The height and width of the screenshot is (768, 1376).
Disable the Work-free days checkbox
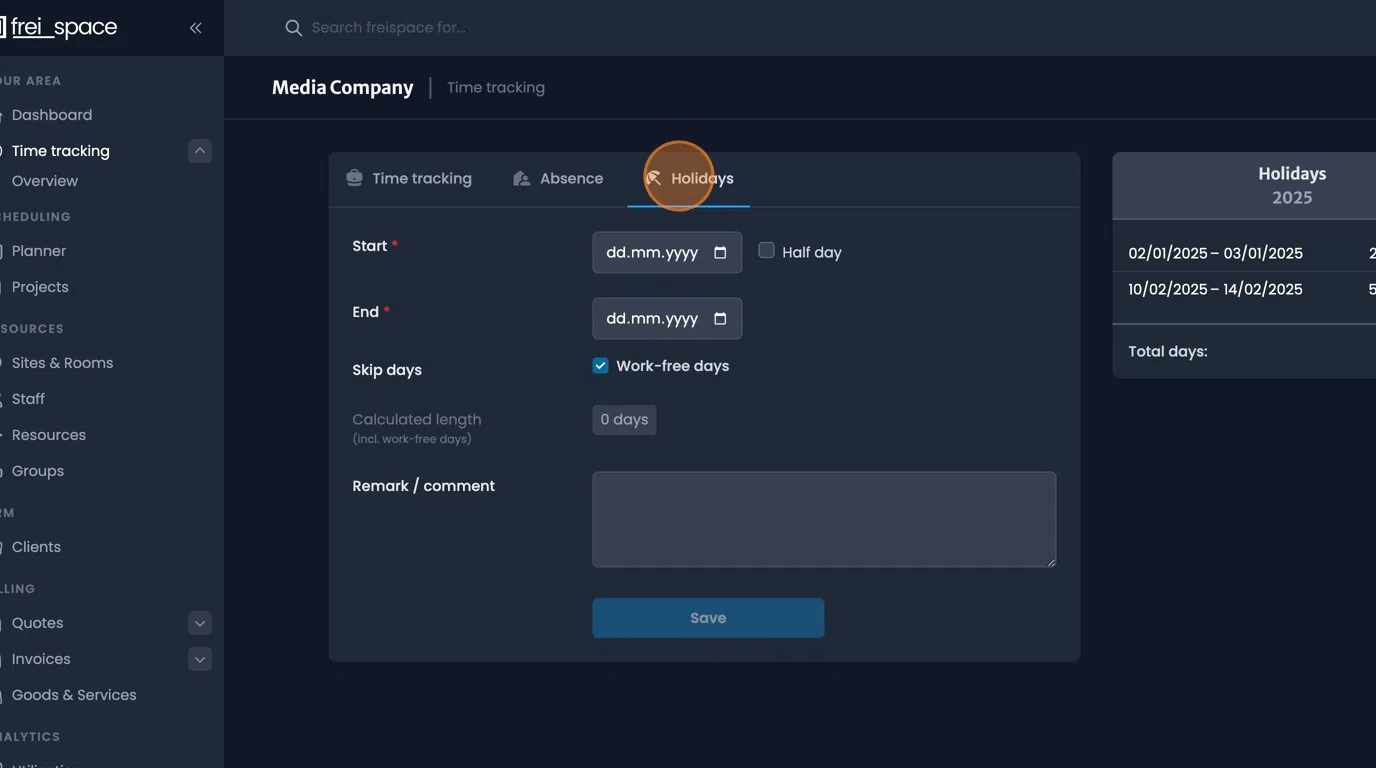pos(600,365)
